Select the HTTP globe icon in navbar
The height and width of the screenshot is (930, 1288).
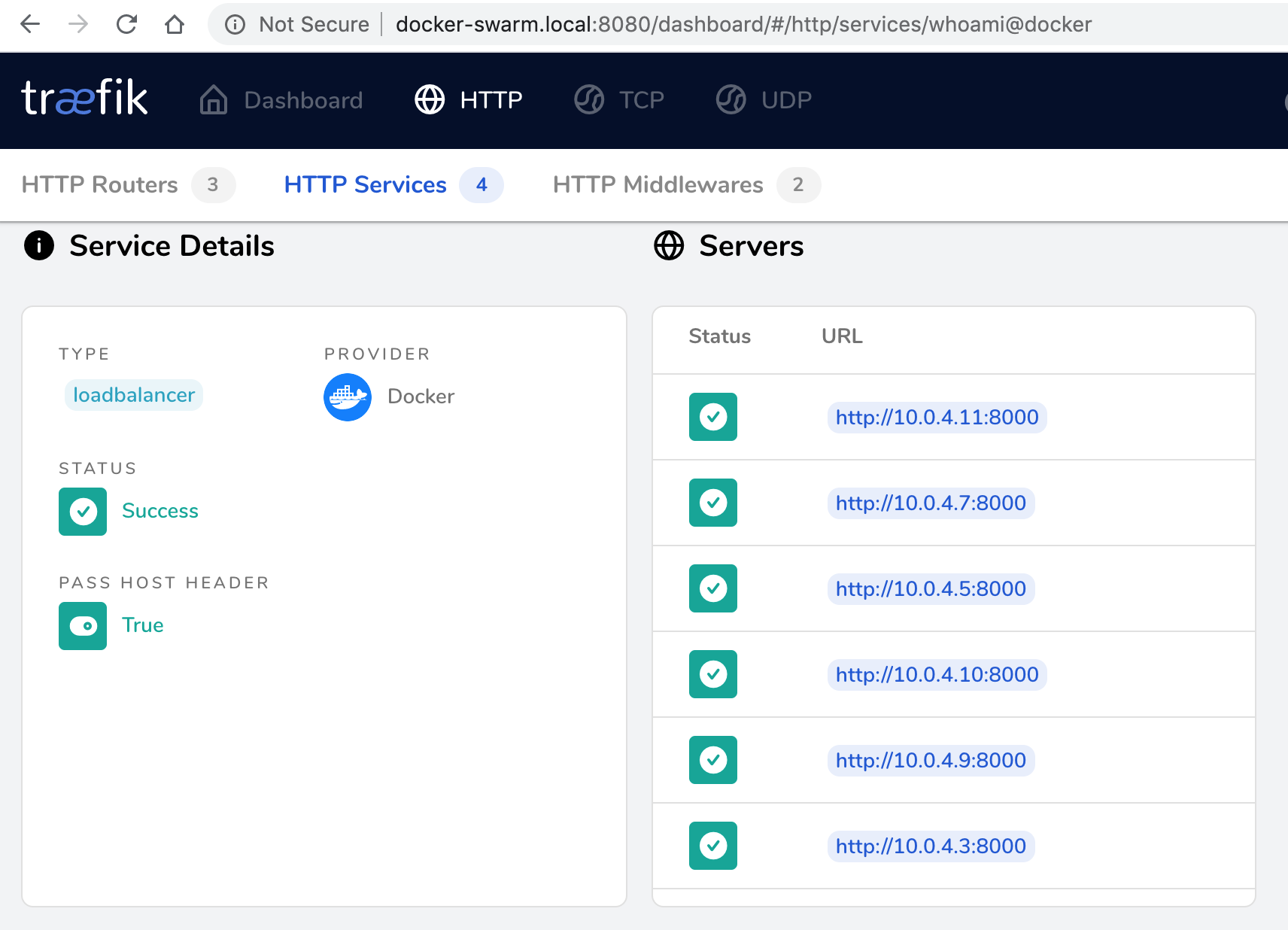pyautogui.click(x=430, y=99)
